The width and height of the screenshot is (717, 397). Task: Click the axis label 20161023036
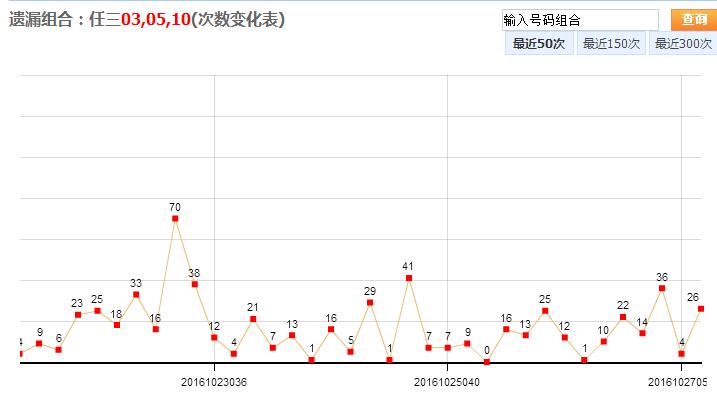tap(214, 382)
